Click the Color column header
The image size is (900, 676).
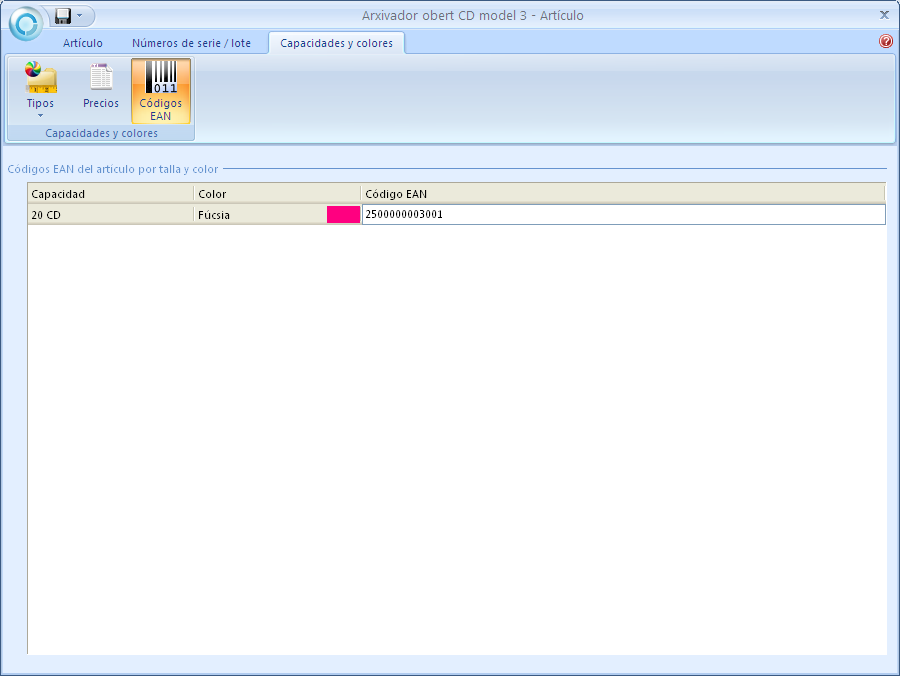(x=277, y=193)
